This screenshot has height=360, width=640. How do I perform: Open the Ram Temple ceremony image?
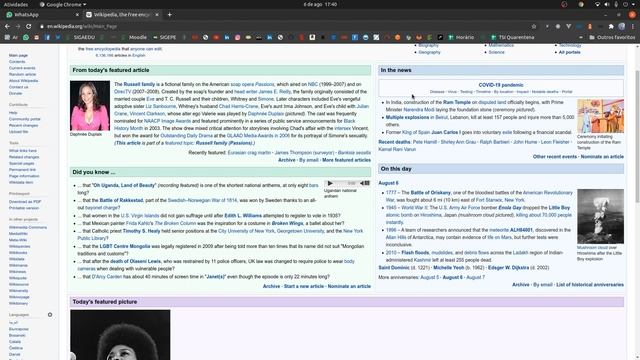600,116
